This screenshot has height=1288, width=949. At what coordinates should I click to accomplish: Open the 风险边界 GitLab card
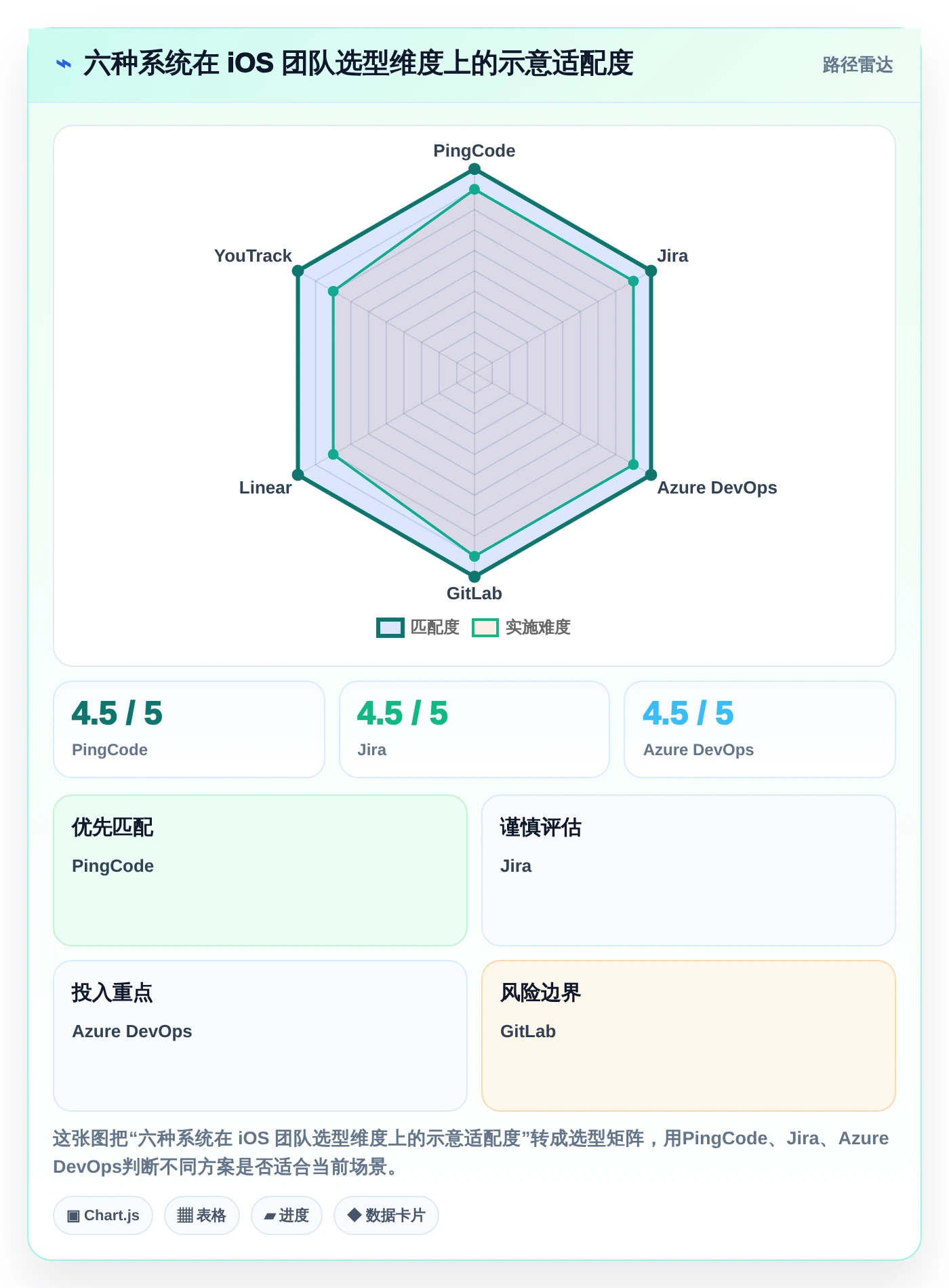pos(689,1036)
